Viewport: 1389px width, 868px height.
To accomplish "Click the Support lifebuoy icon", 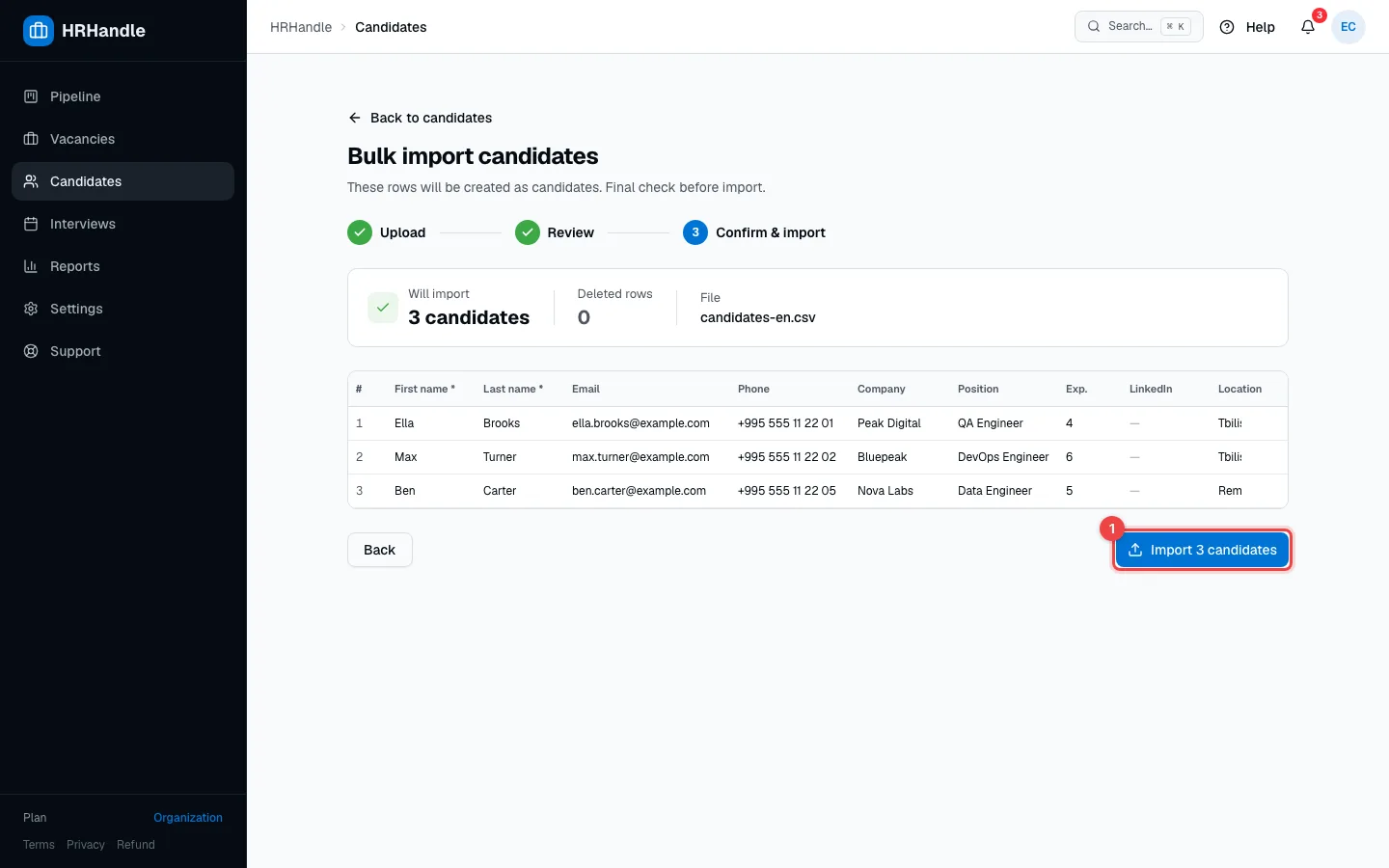I will pyautogui.click(x=31, y=351).
